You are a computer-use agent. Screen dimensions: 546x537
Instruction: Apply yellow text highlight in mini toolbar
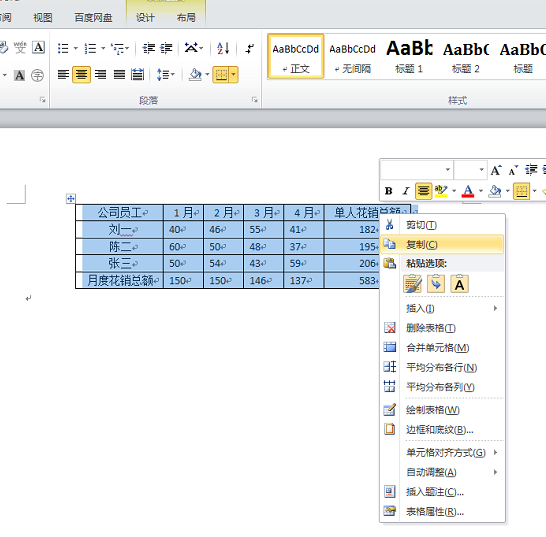(x=441, y=191)
